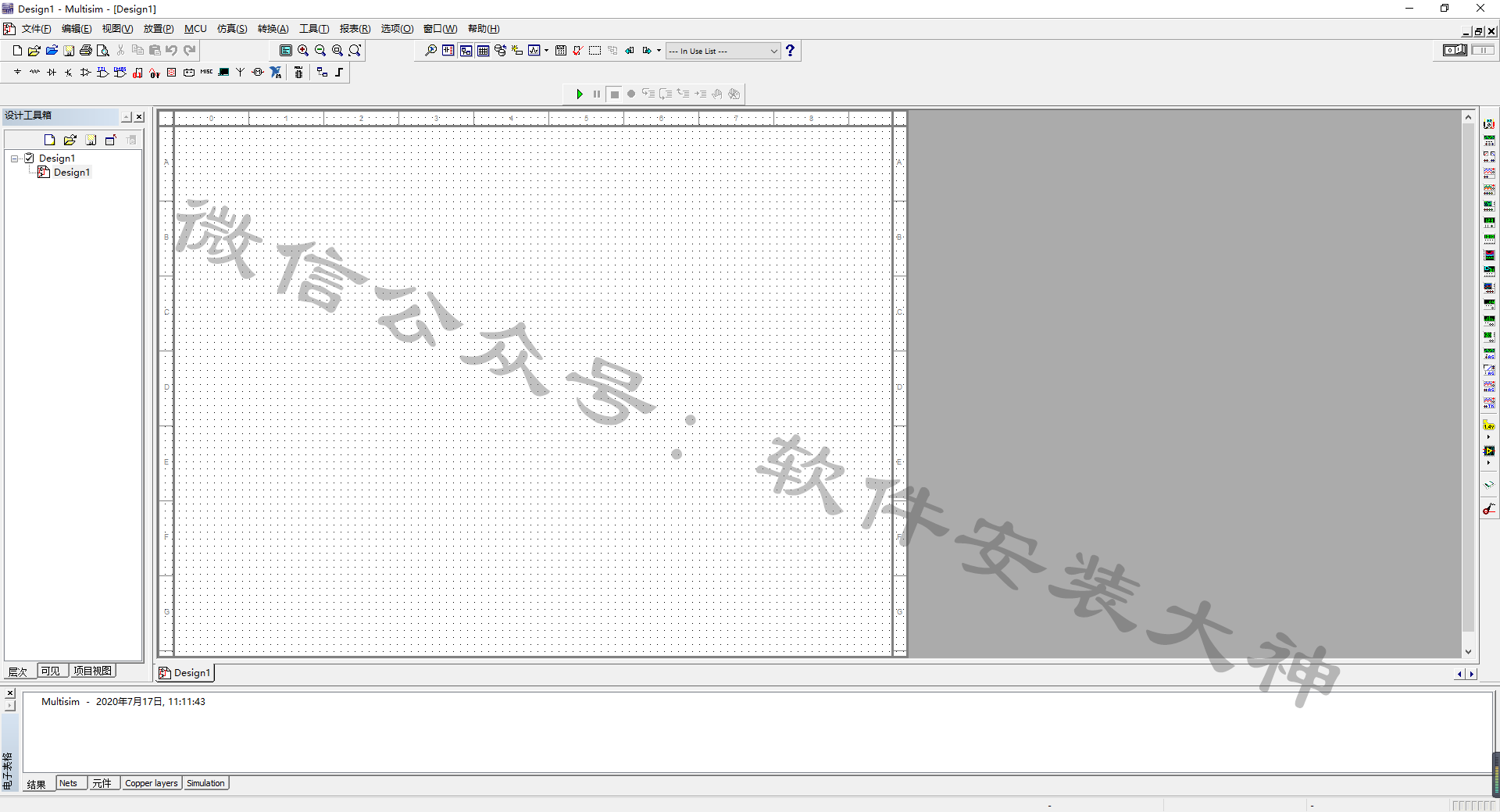Open the Help question mark

tap(790, 50)
